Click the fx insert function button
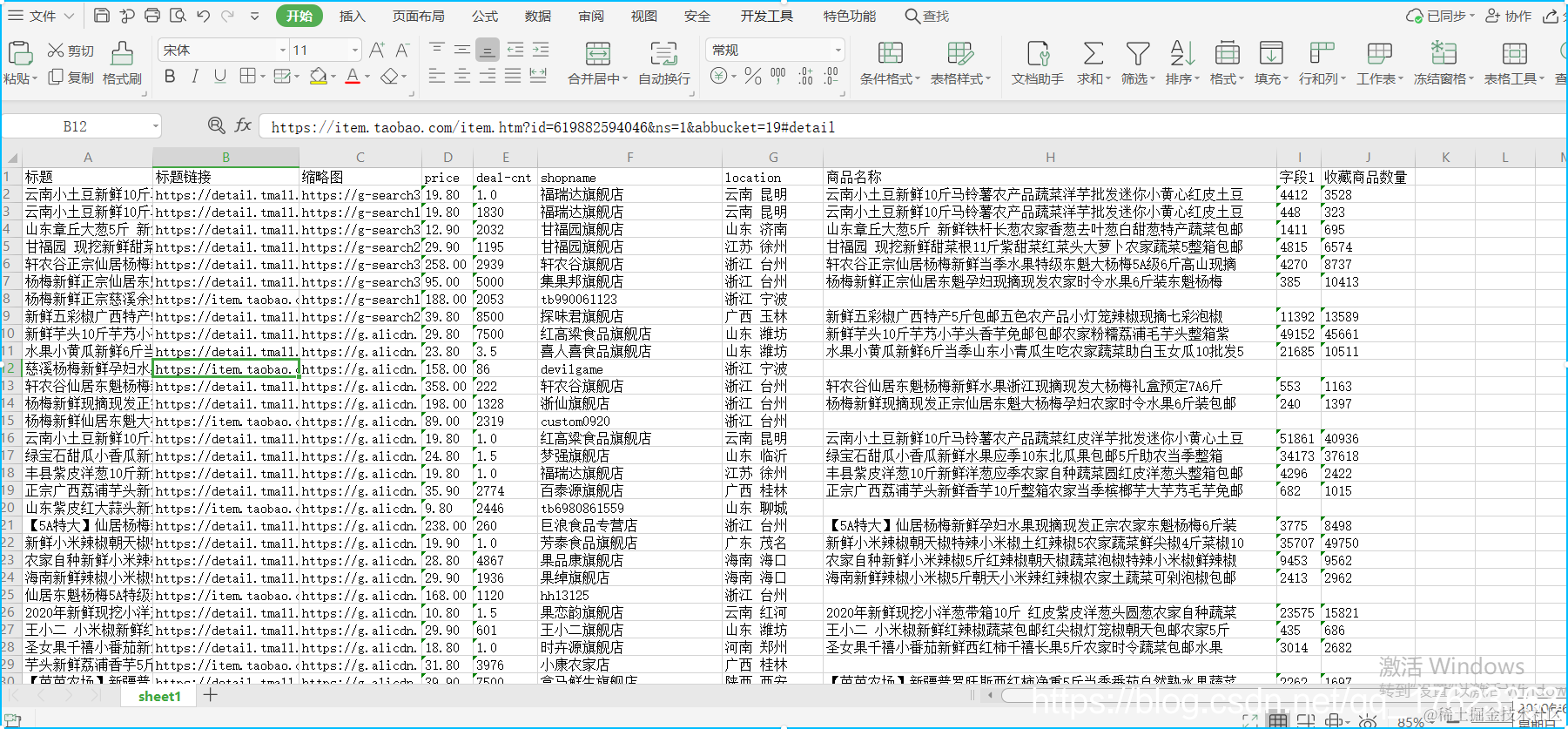This screenshot has height=729, width=1568. 243,126
